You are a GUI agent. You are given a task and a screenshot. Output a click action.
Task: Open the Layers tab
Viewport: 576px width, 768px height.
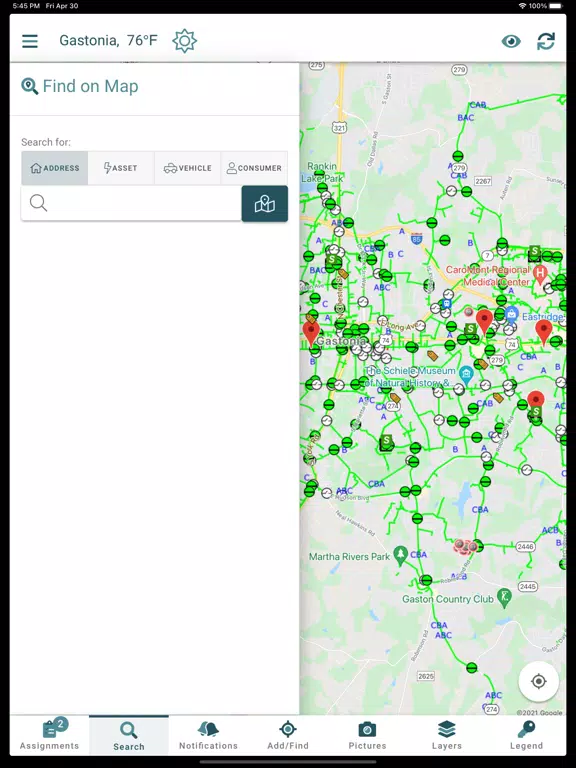pyautogui.click(x=447, y=736)
